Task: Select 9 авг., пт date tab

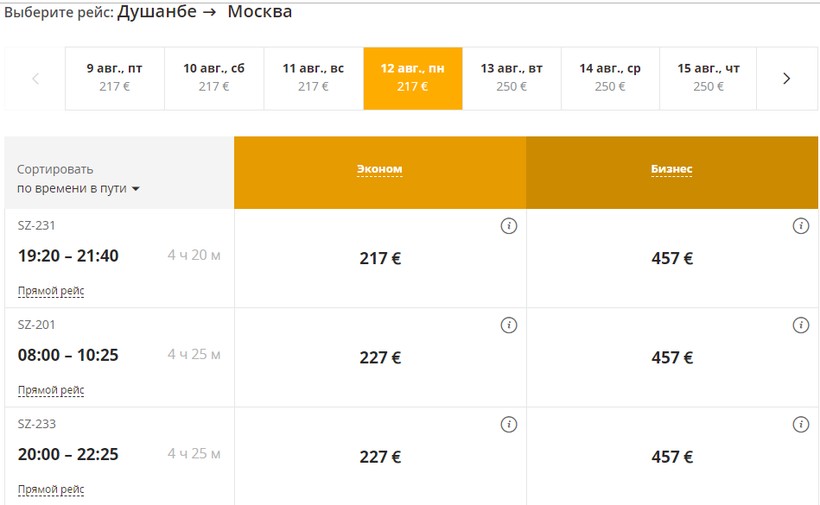Action: 115,77
